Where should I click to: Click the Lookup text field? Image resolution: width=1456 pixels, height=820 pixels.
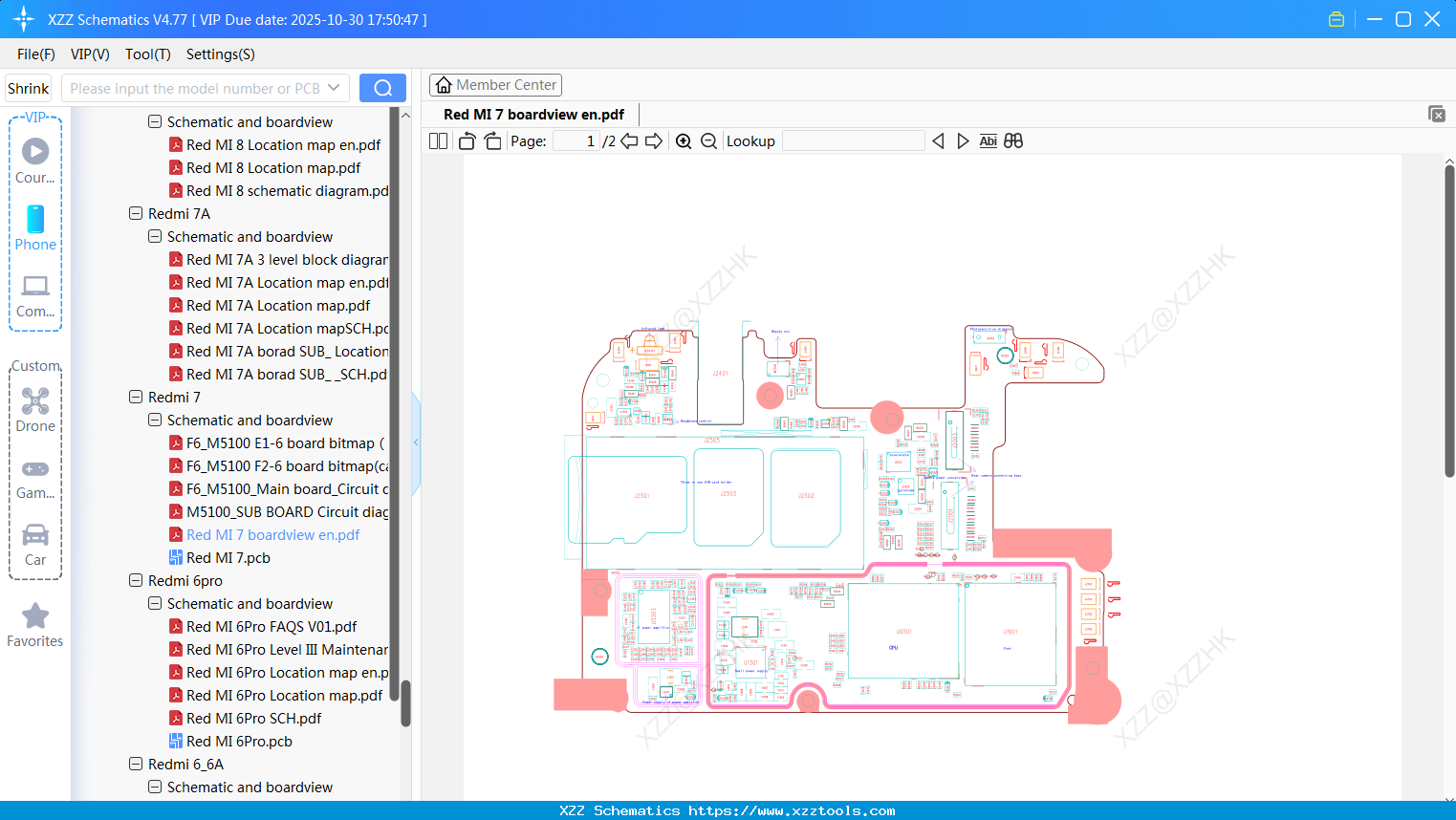point(854,141)
